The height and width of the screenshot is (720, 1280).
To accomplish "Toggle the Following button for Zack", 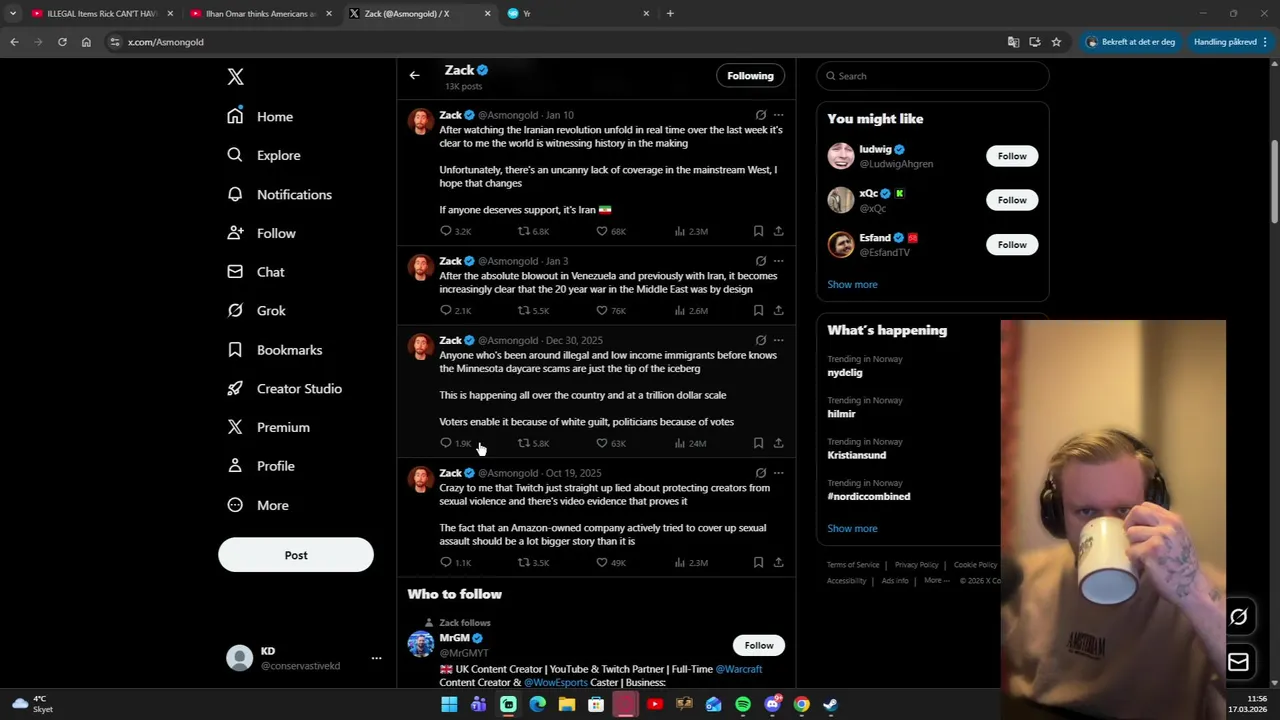I will pos(750,76).
